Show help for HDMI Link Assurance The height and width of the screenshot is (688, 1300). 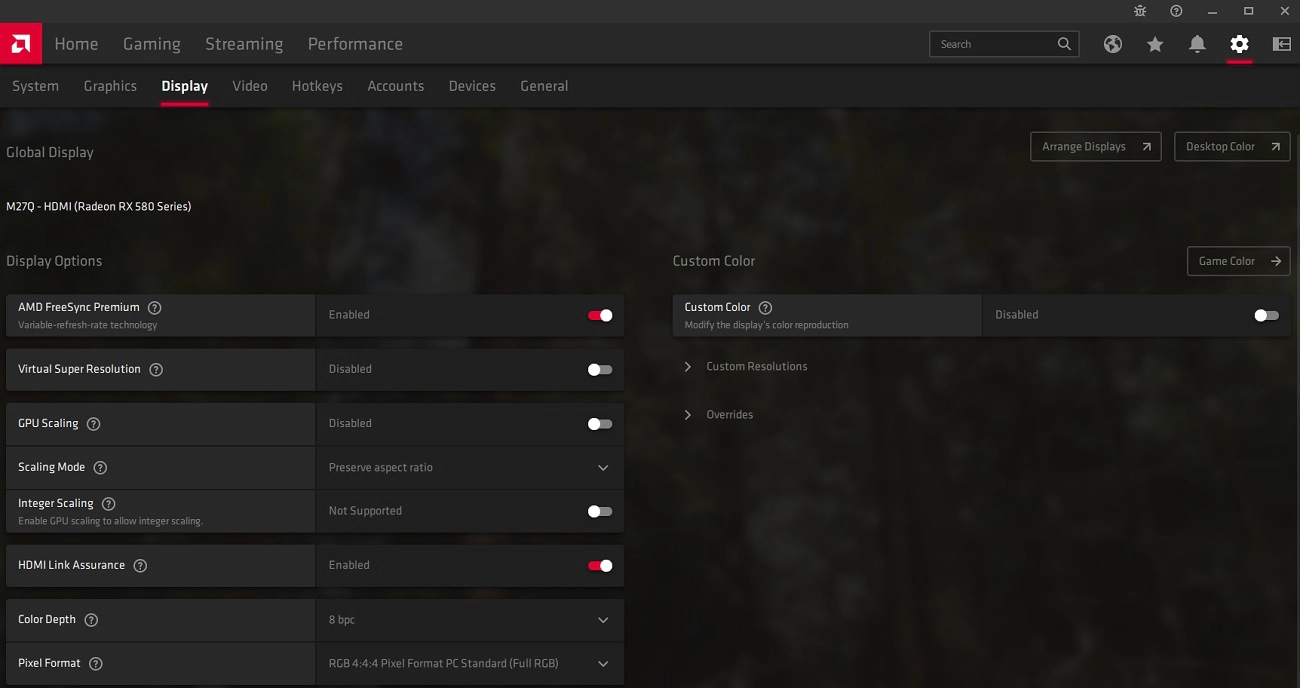(140, 565)
